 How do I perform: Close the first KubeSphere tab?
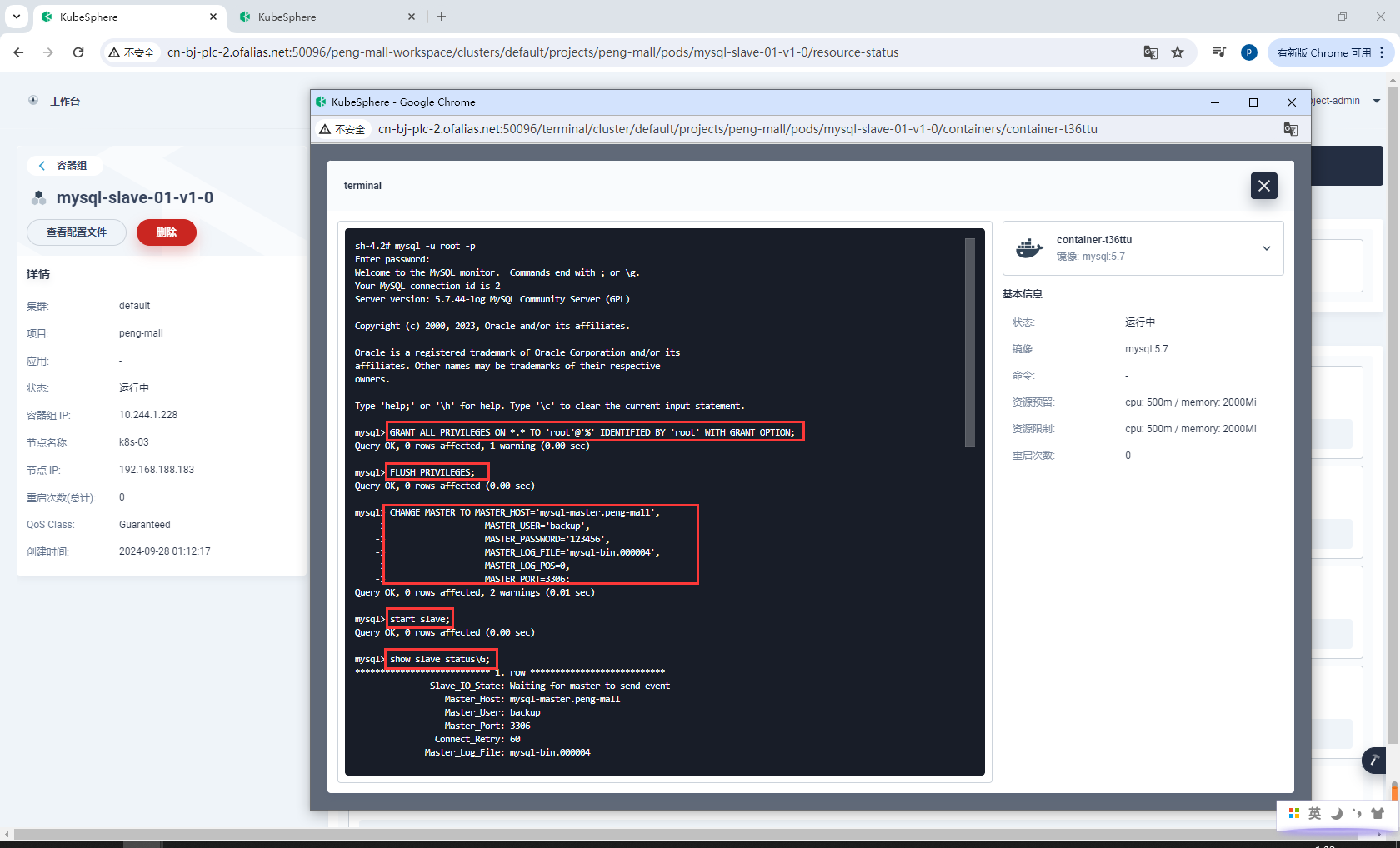pos(212,17)
